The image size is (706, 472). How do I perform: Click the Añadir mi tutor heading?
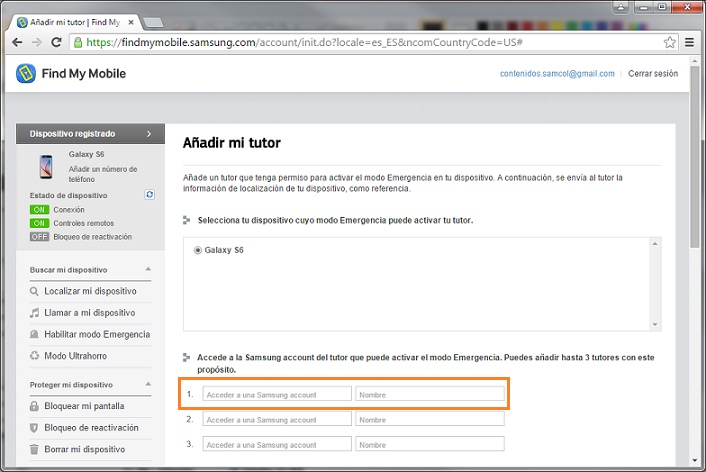pos(231,143)
